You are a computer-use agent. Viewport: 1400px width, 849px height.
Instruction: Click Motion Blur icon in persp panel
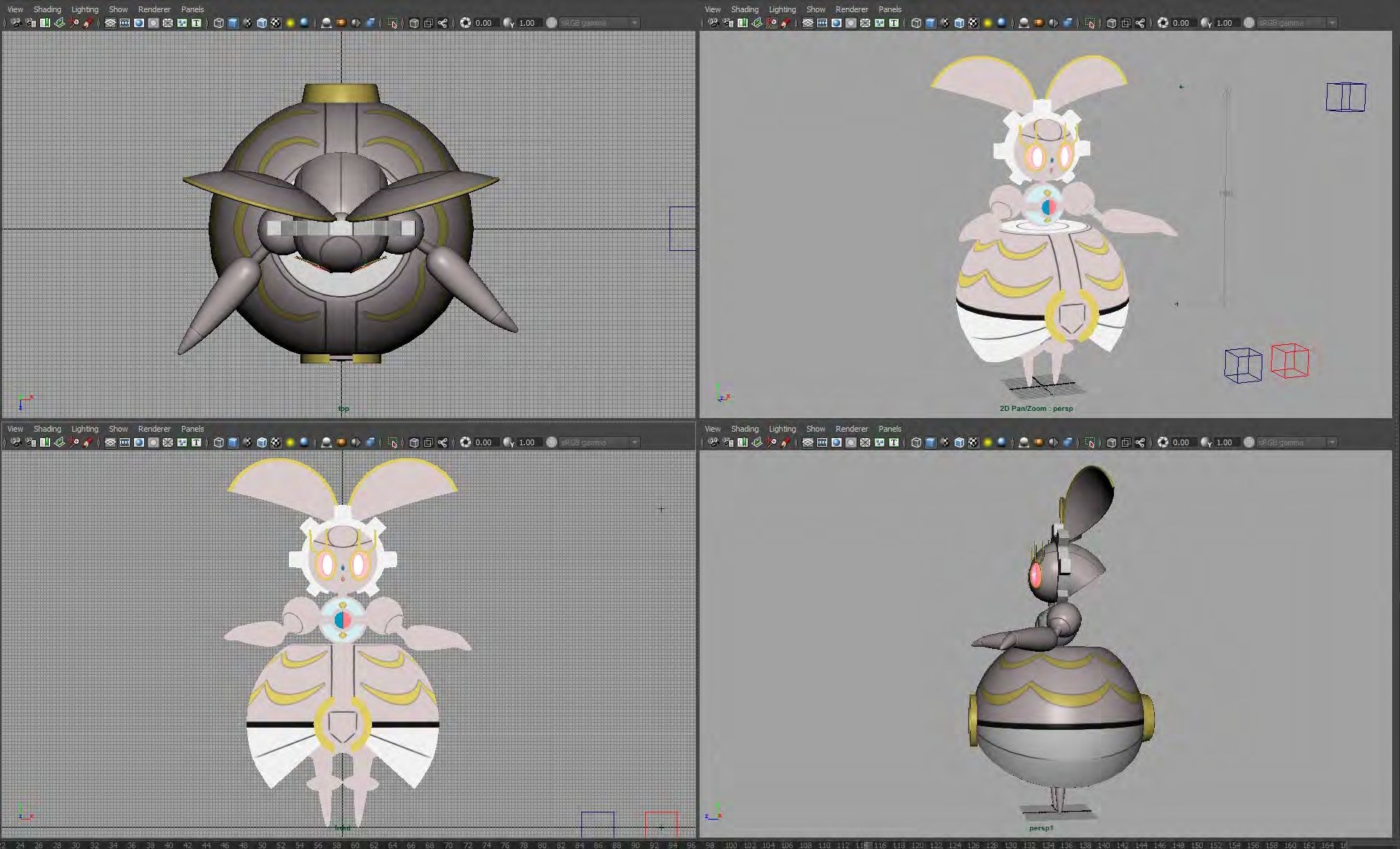click(1038, 23)
